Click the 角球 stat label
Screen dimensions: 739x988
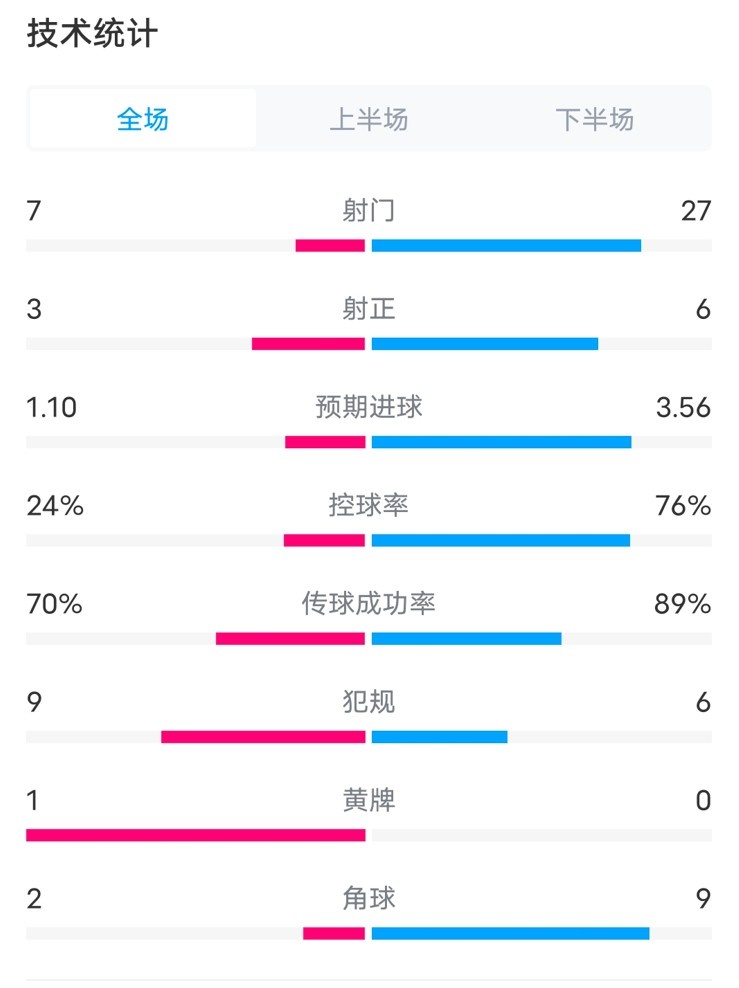coord(369,899)
